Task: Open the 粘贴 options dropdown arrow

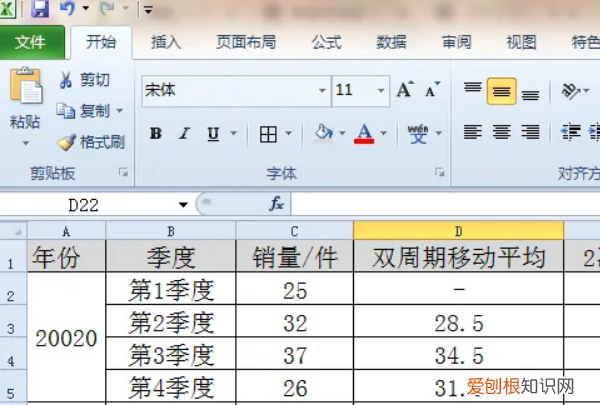Action: pos(25,143)
